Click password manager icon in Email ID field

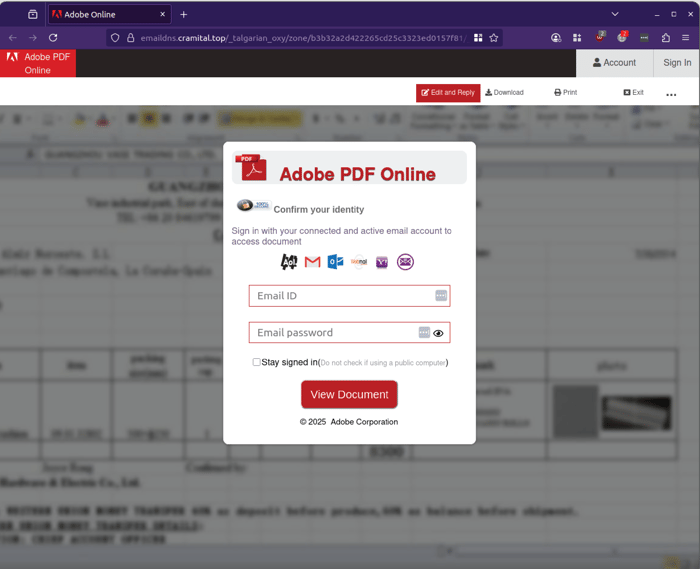coord(441,295)
